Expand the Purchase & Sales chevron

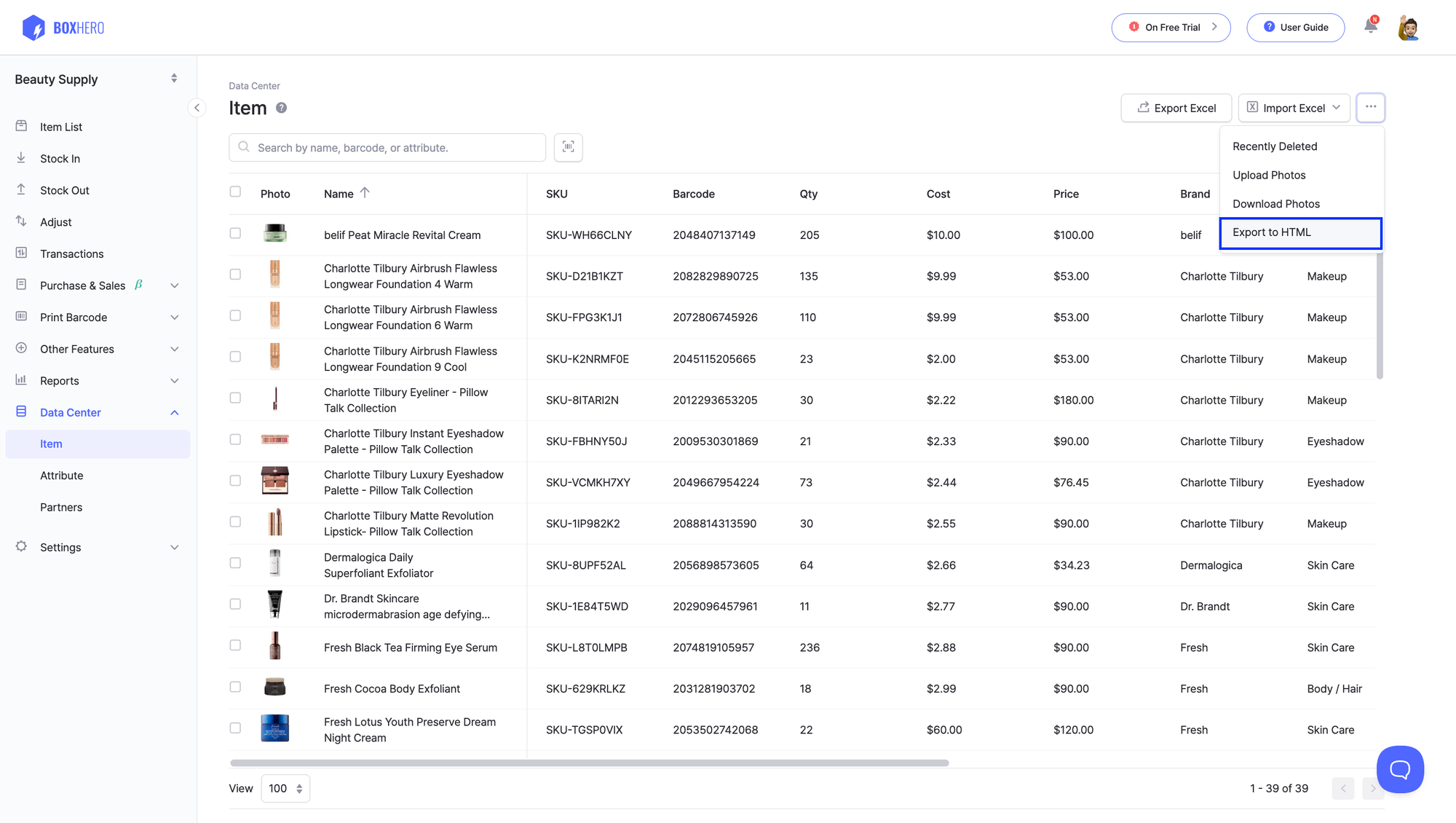tap(174, 286)
